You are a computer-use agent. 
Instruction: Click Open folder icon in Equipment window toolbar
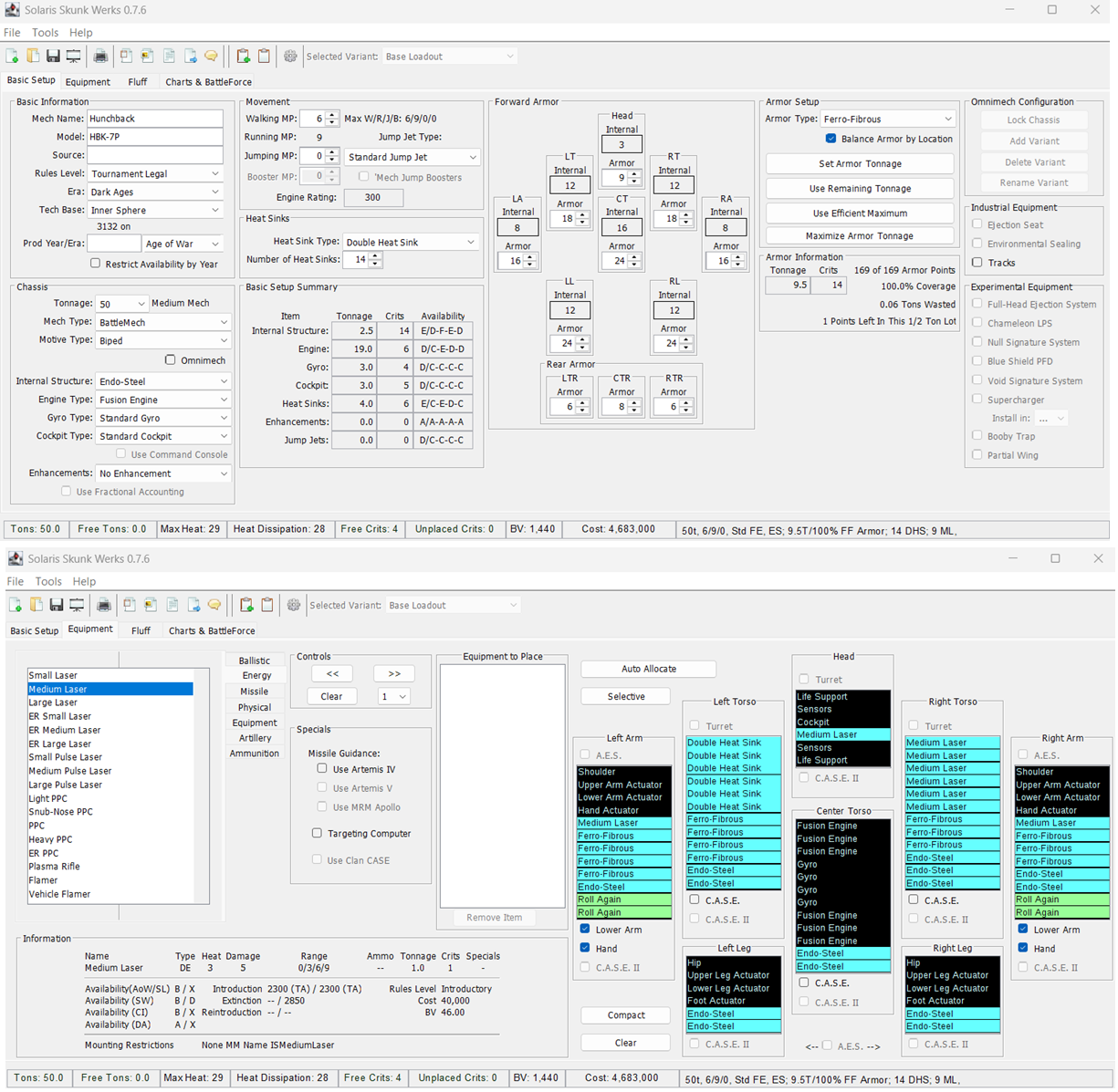pos(36,605)
